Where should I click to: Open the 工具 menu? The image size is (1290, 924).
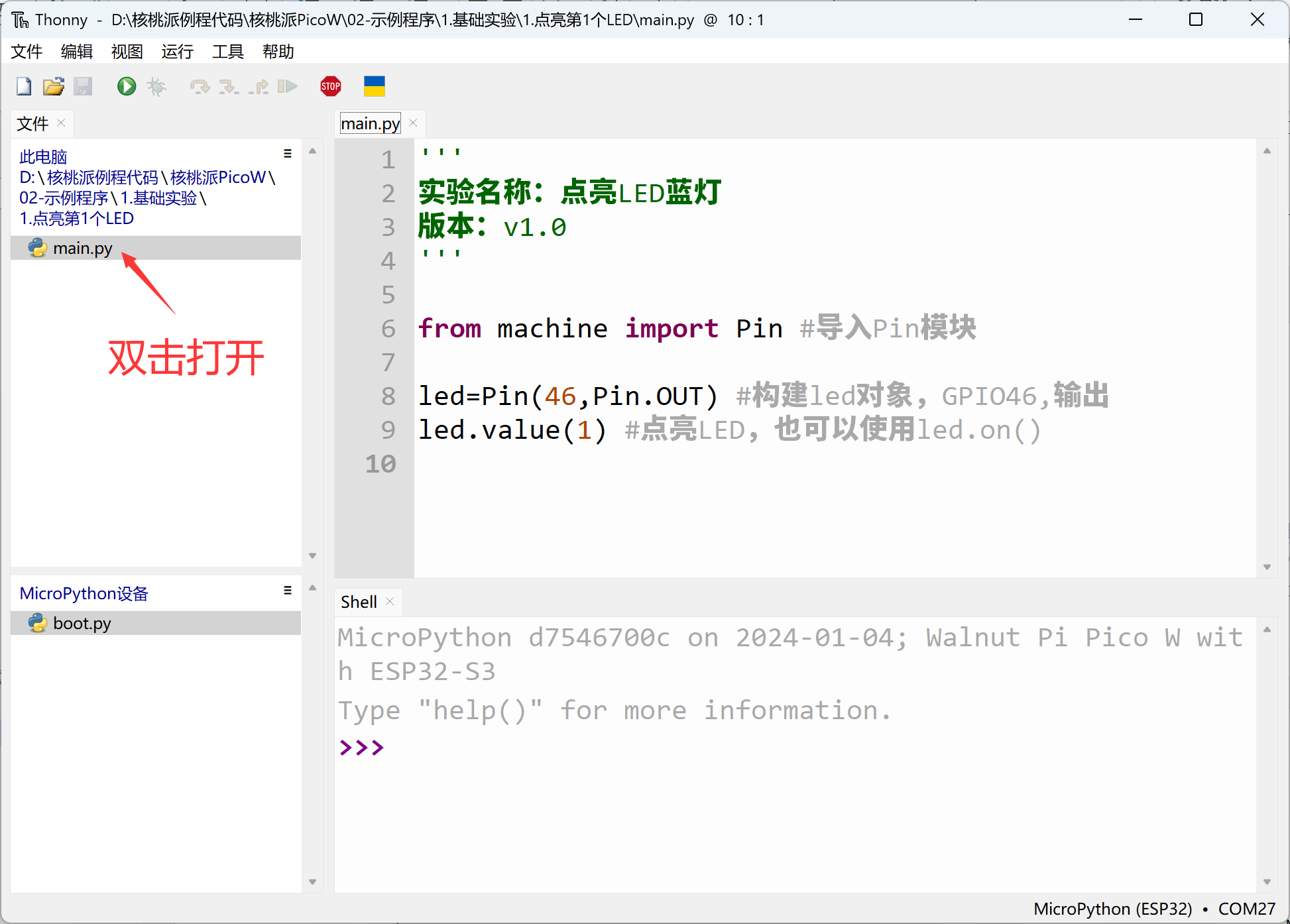[227, 52]
